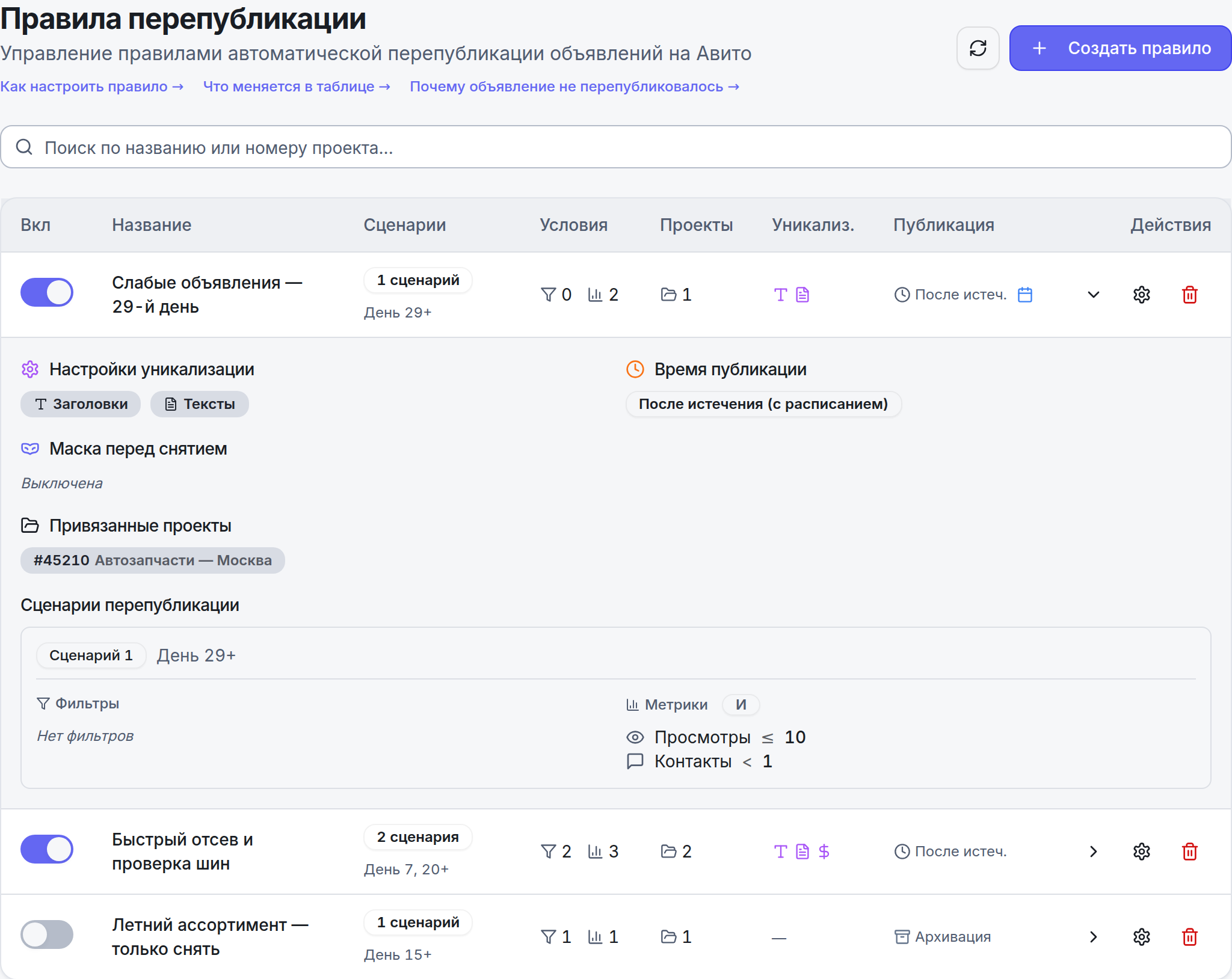Click the text День 7, 20+
The image size is (1232, 979).
pyautogui.click(x=406, y=870)
